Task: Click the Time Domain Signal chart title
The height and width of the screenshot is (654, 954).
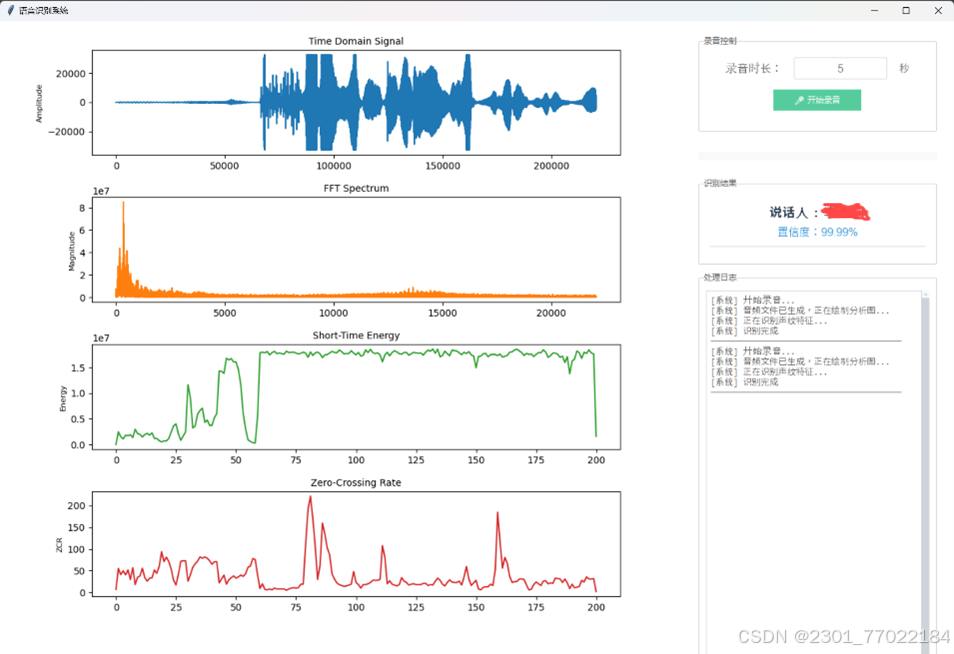Action: pos(356,41)
